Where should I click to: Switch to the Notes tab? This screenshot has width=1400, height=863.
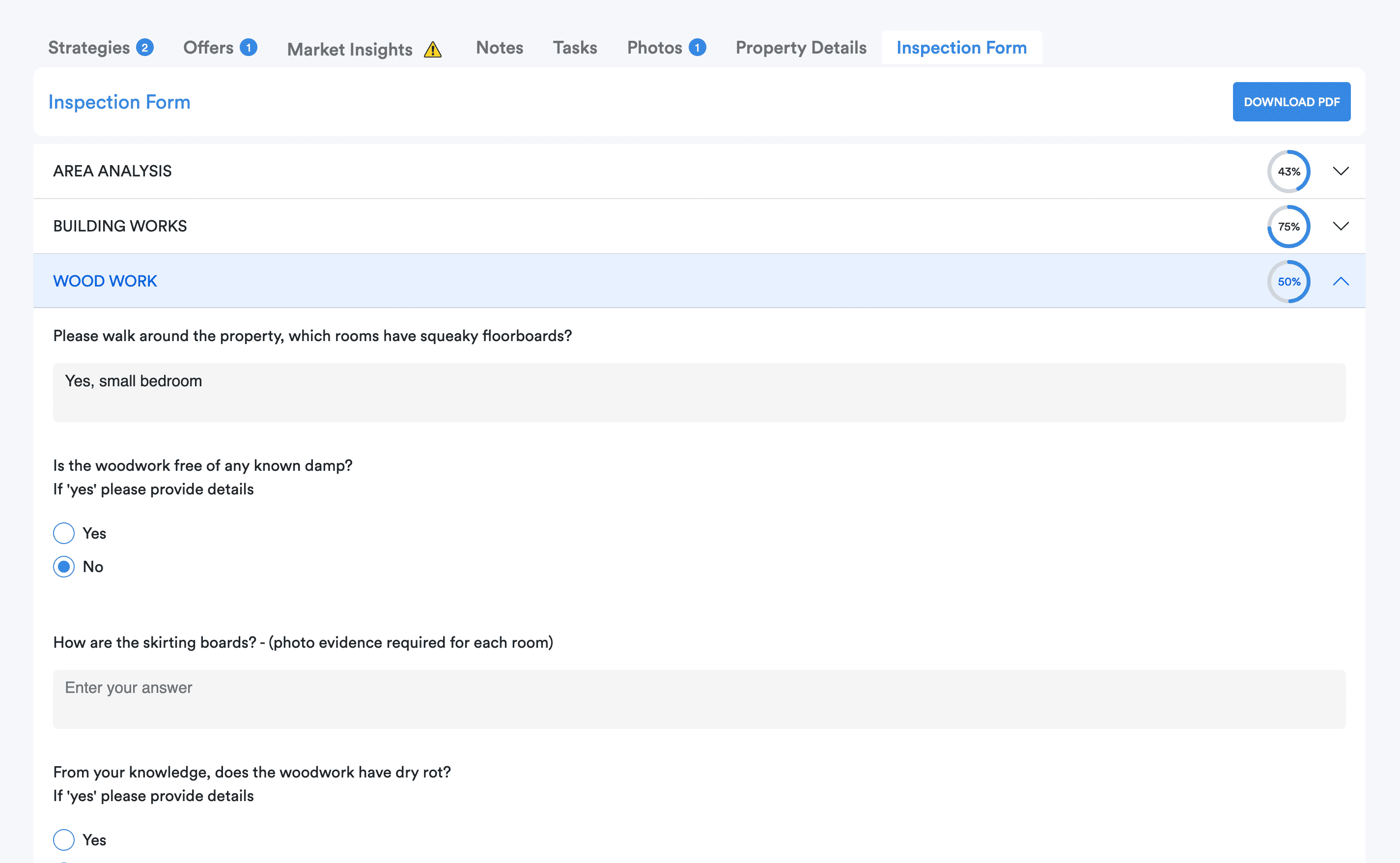[499, 47]
